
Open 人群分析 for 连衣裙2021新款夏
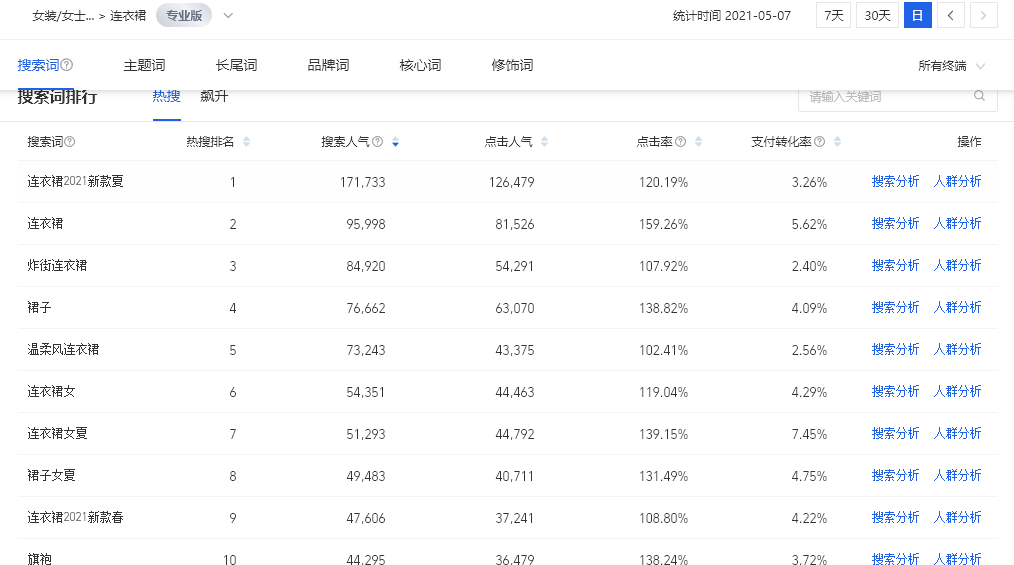[958, 182]
